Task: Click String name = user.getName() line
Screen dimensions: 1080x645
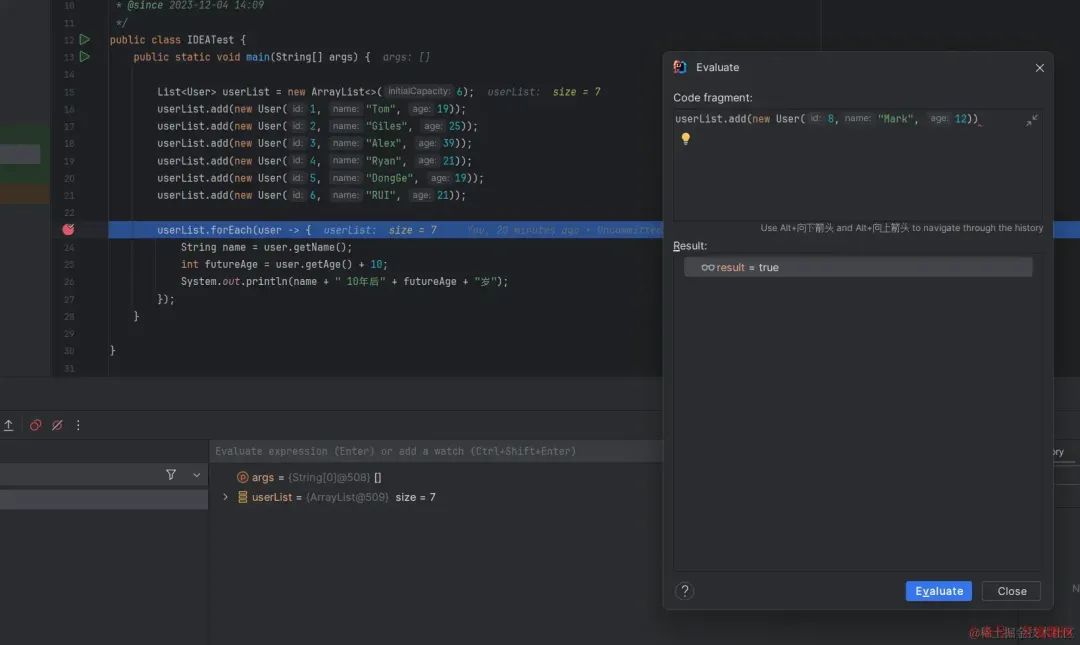Action: coord(266,247)
